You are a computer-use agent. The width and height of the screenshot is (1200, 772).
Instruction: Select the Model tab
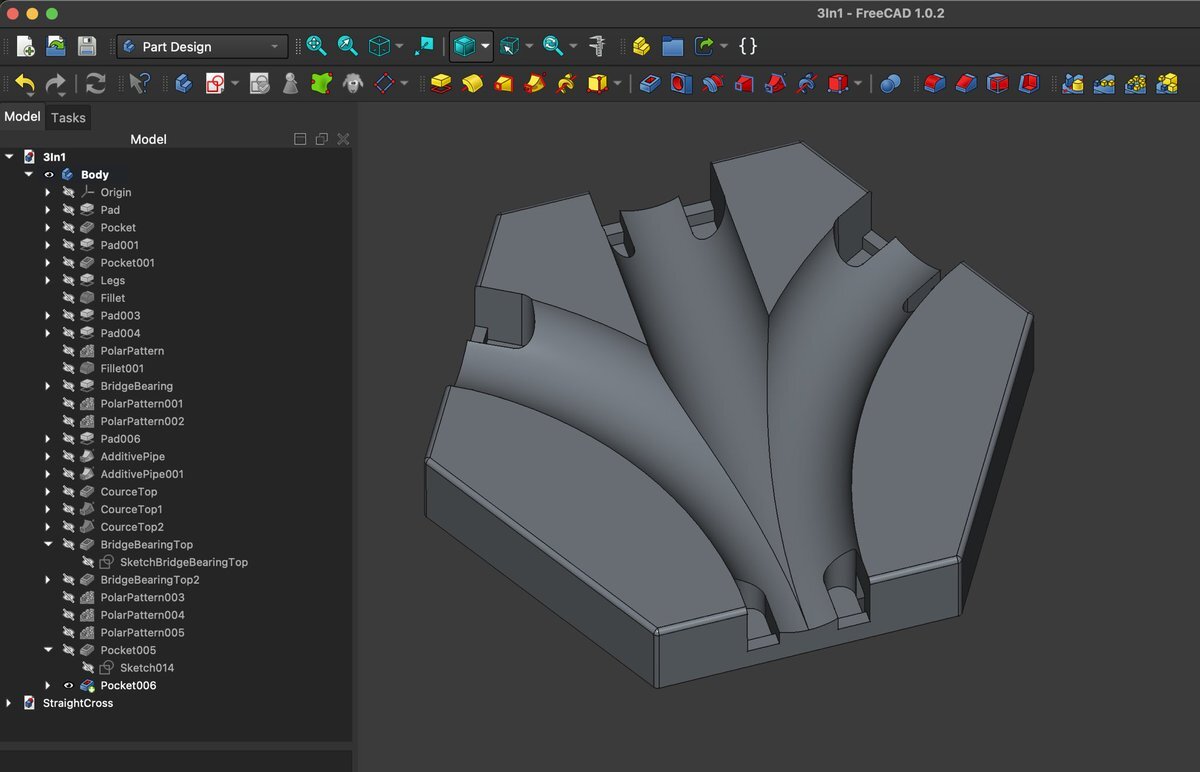pos(22,117)
